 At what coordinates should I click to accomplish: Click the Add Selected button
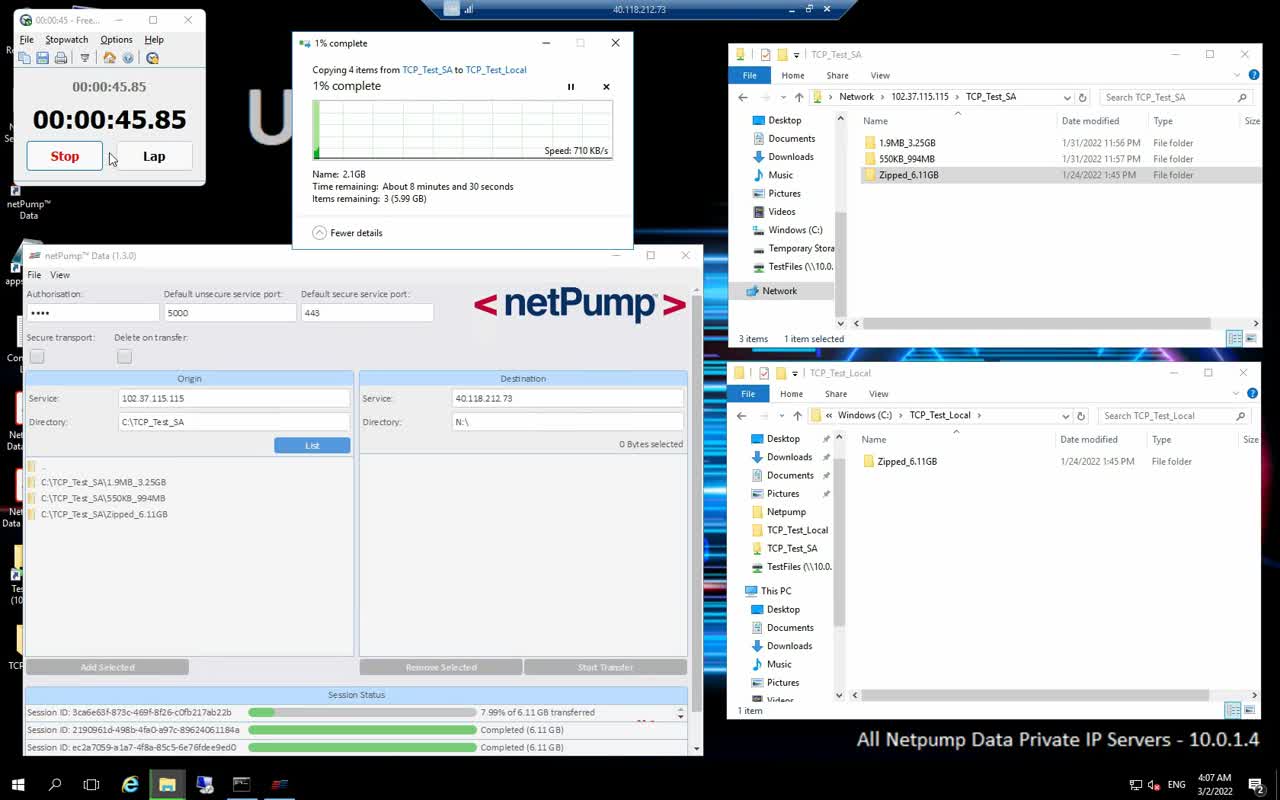pos(107,667)
